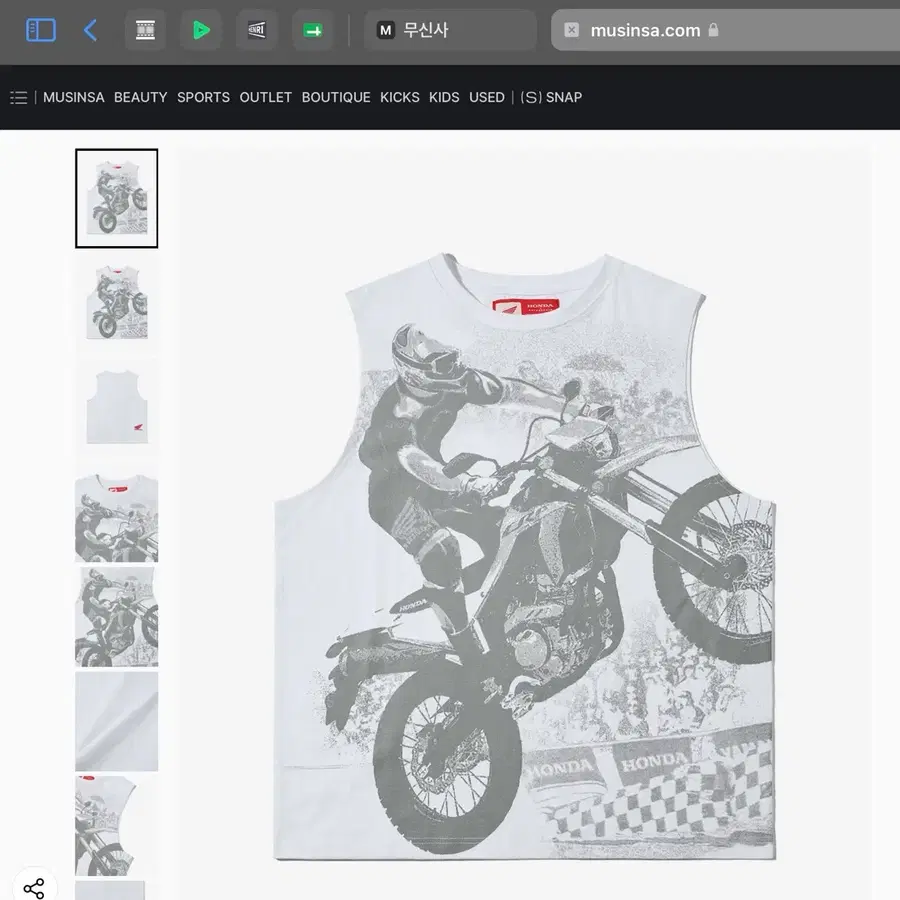
Task: Select the plain fabric texture thumbnail
Action: click(x=117, y=721)
